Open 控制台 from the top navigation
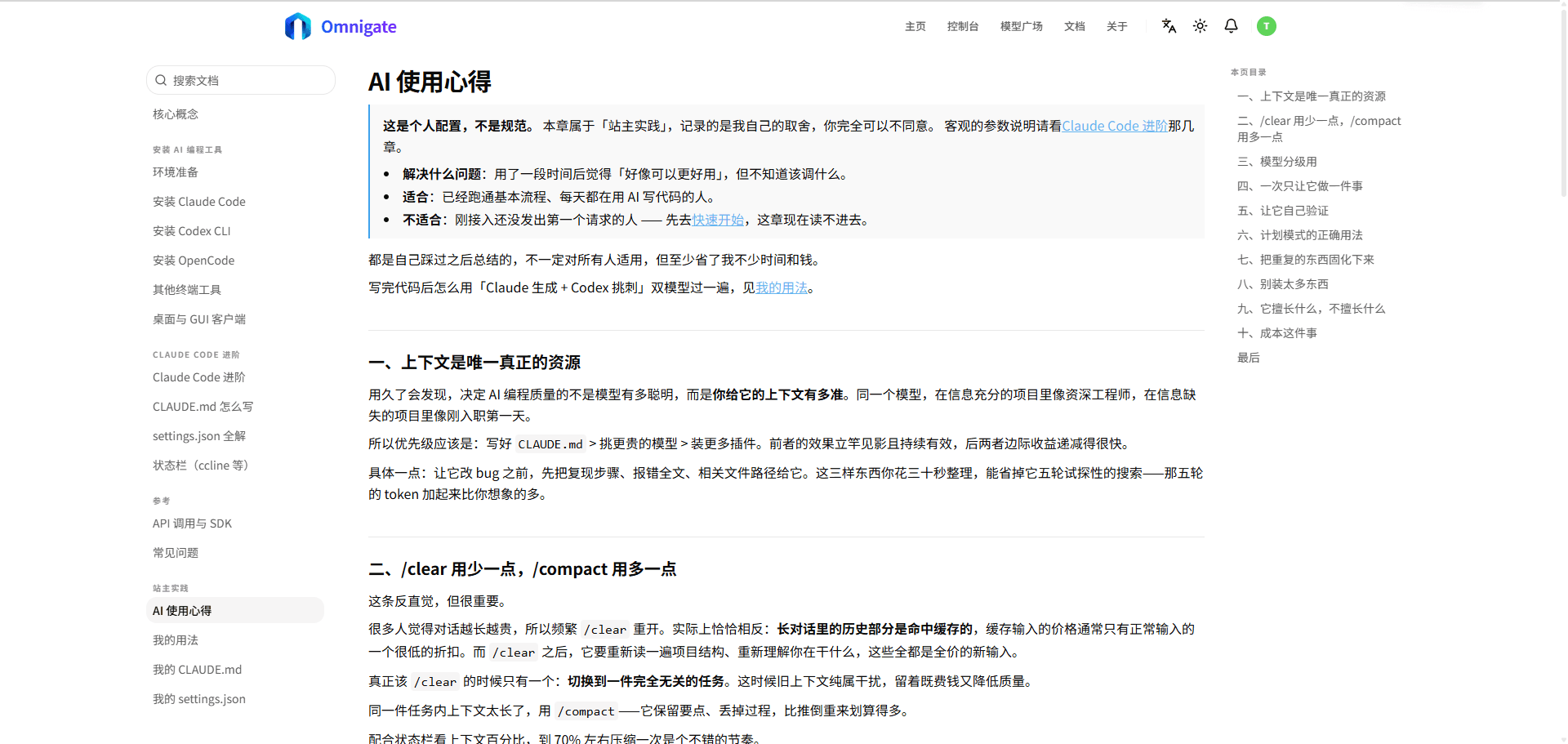Image resolution: width=1568 pixels, height=744 pixels. (x=963, y=26)
